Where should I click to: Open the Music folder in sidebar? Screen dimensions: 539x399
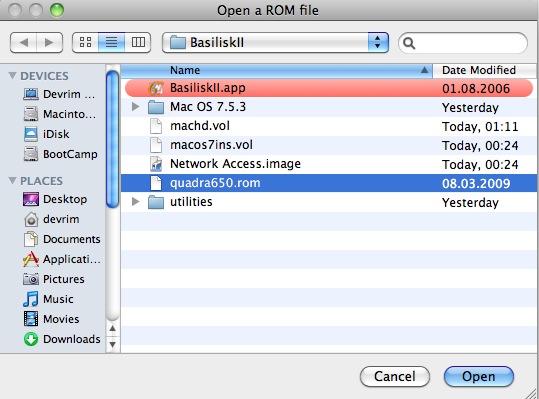48,299
